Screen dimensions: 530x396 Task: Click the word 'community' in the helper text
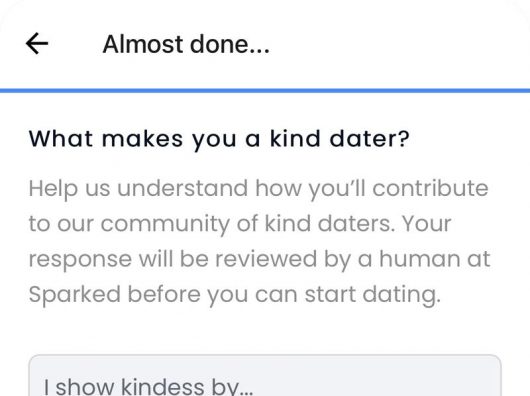pos(165,224)
